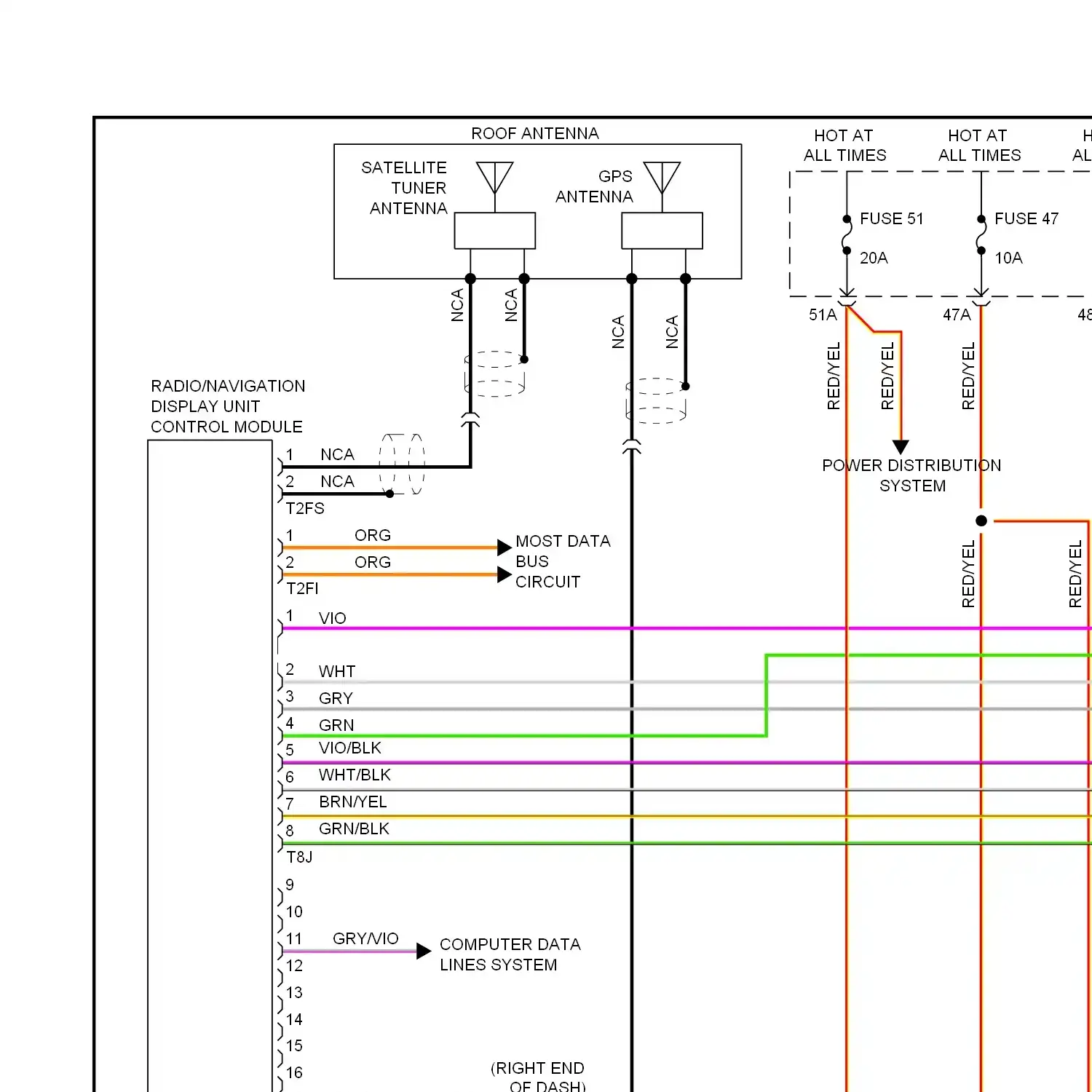Viewport: 1092px width, 1092px height.
Task: Select the T2FS connector label
Action: tap(305, 508)
